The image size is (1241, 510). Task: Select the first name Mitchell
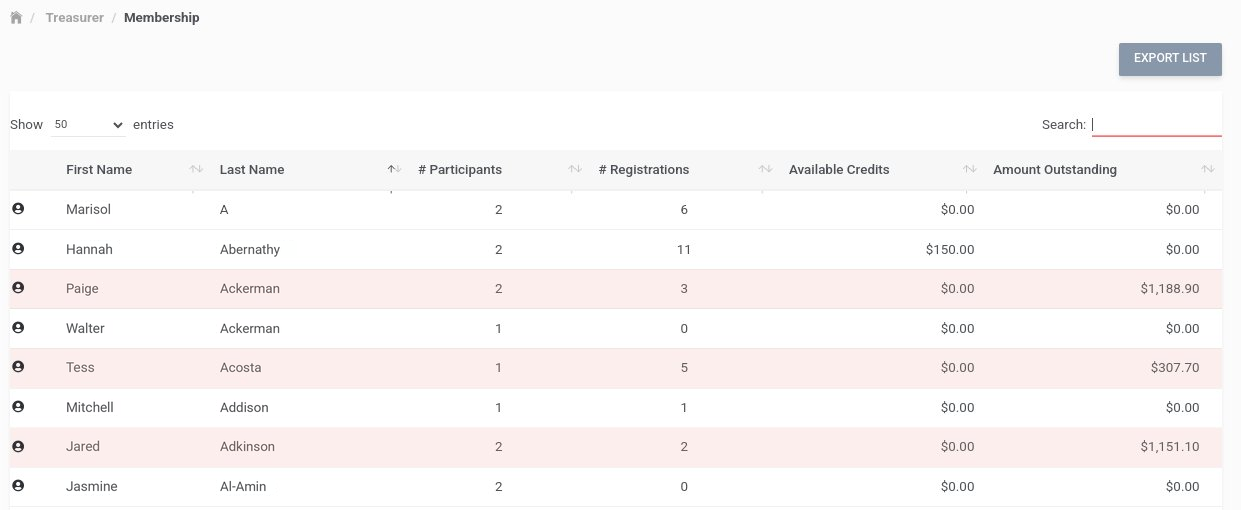(x=90, y=407)
